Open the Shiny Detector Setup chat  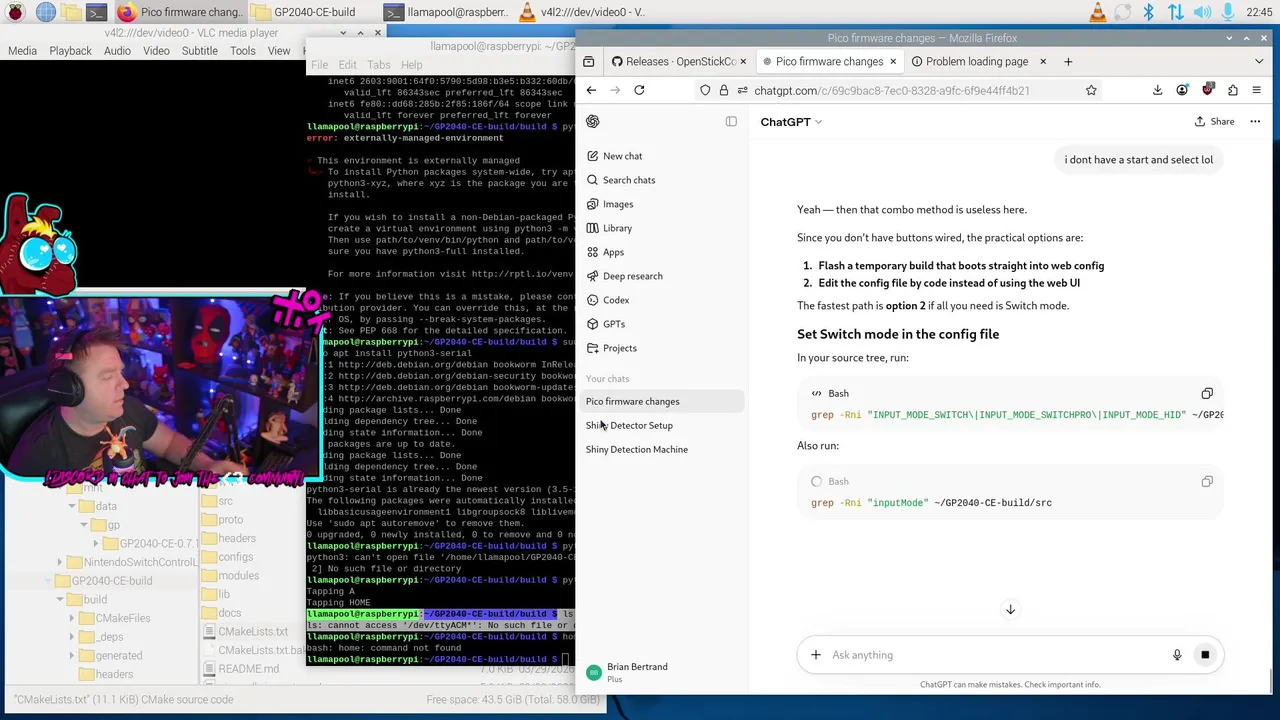point(664,425)
